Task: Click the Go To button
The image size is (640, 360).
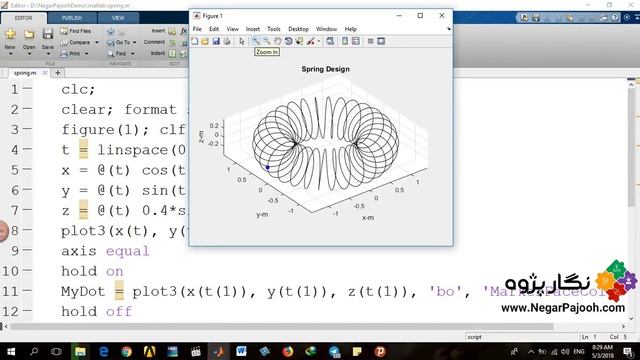Action: click(x=118, y=42)
